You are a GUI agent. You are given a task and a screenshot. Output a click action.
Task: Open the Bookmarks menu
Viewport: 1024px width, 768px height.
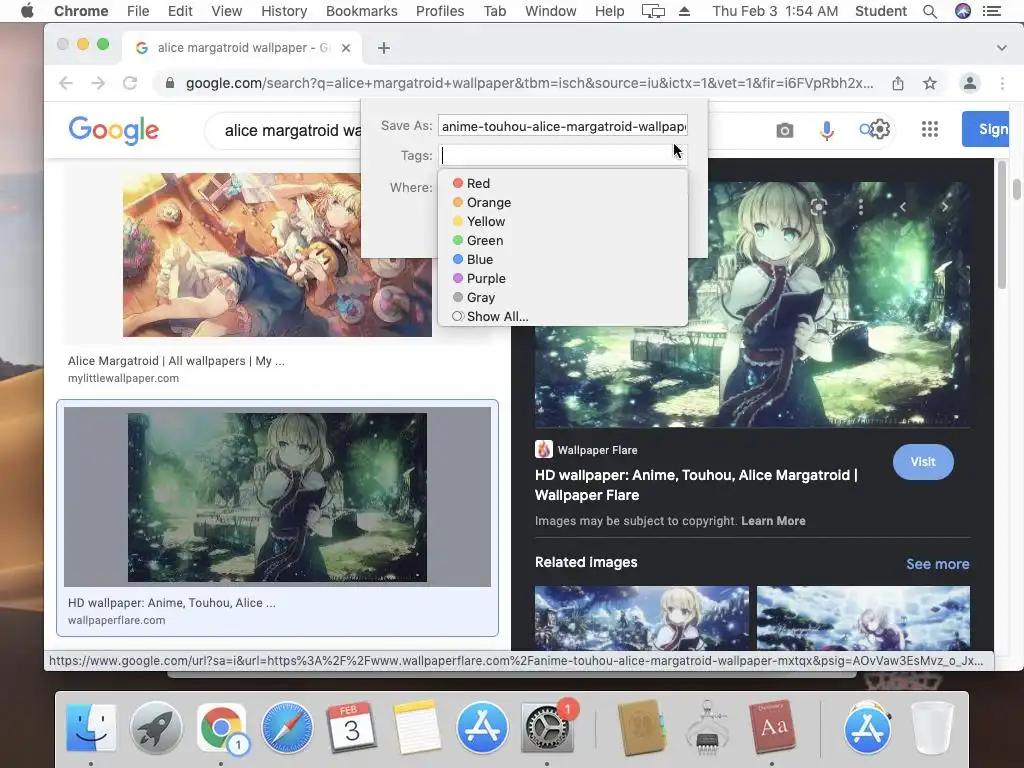(x=361, y=11)
